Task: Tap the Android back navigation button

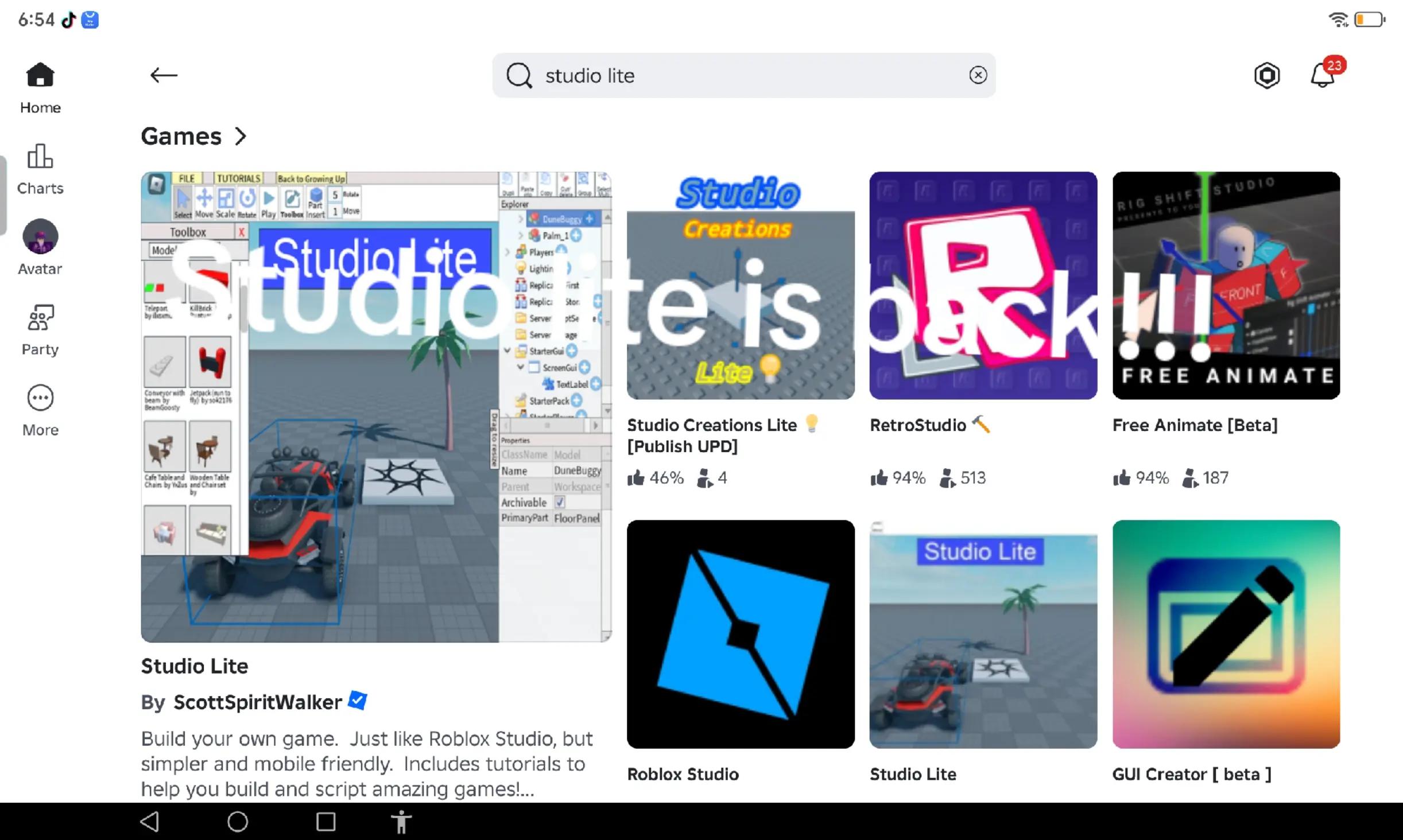Action: point(150,822)
